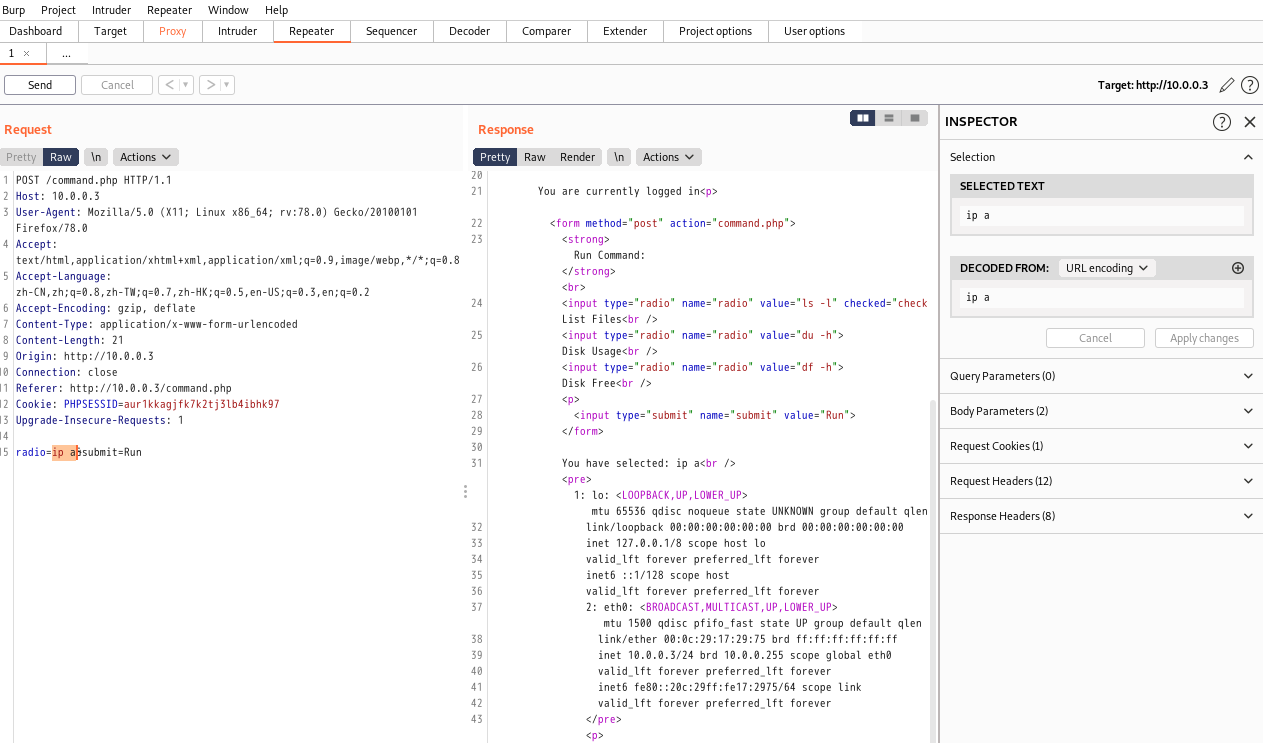Close Repeater tab 1
This screenshot has height=743, width=1263.
(27, 53)
